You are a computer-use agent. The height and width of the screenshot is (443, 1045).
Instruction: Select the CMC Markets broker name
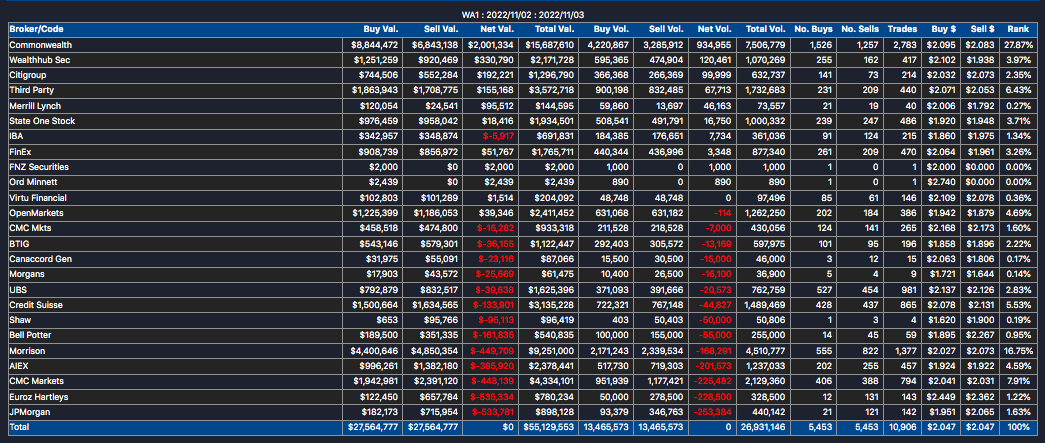(36, 382)
